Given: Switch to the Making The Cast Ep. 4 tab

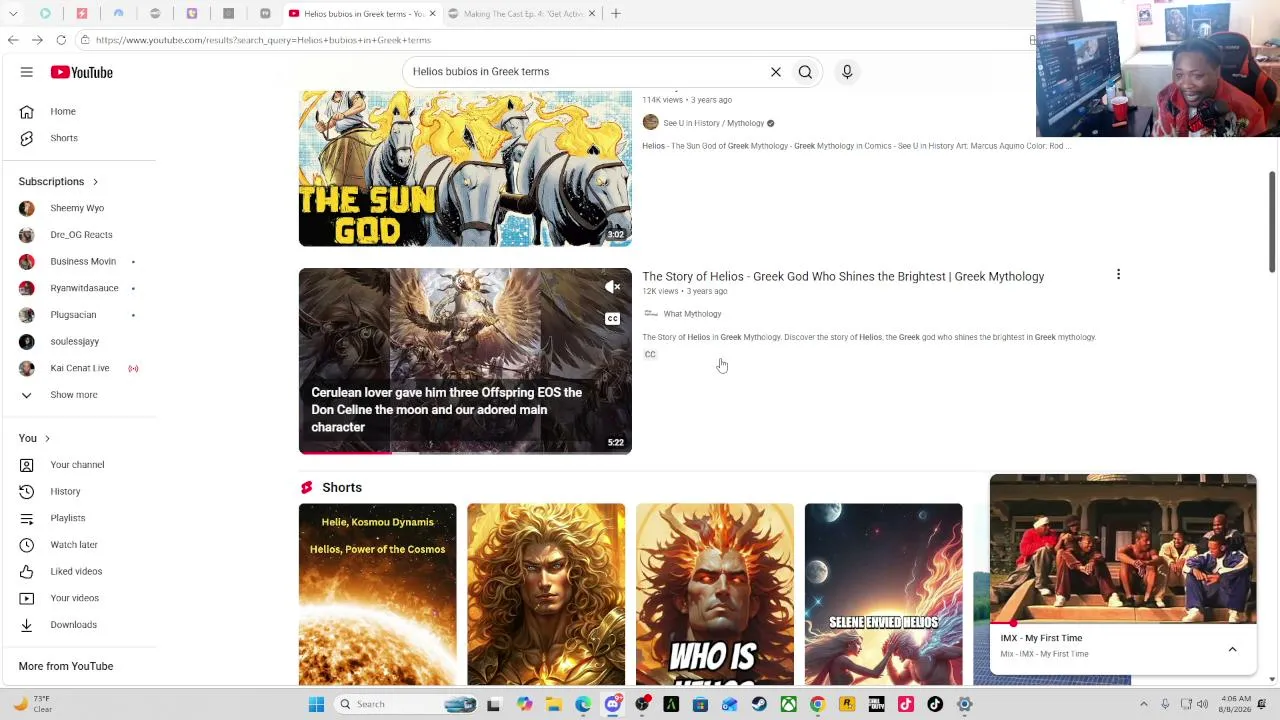Looking at the screenshot, I should 523,14.
